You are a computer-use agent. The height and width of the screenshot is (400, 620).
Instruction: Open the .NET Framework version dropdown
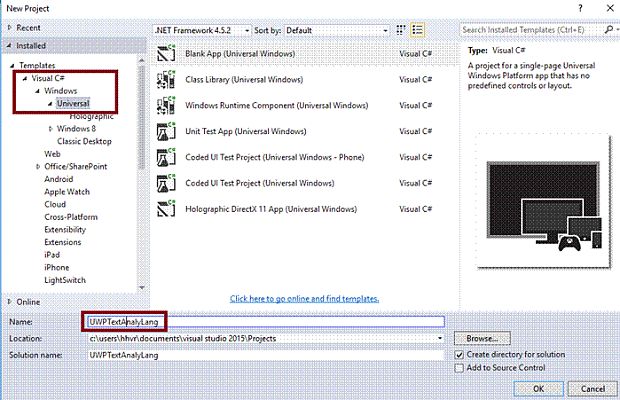click(x=202, y=30)
